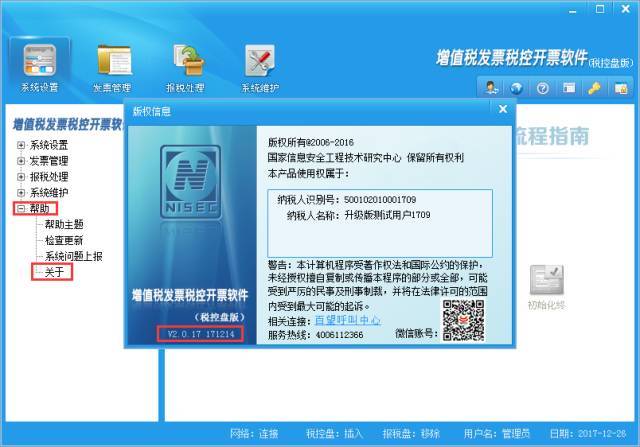Maximize the main application window
This screenshot has width=640, height=447.
pyautogui.click(x=600, y=9)
